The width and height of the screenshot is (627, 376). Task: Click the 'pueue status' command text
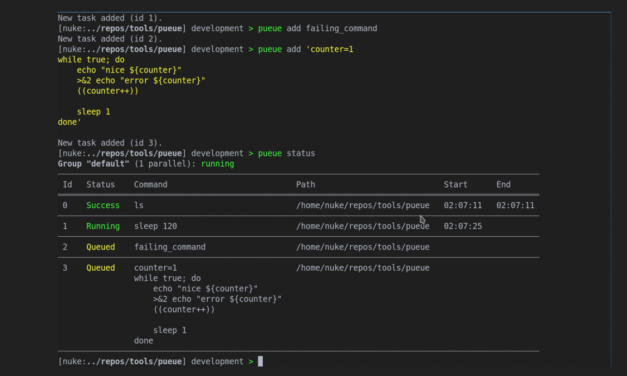286,153
